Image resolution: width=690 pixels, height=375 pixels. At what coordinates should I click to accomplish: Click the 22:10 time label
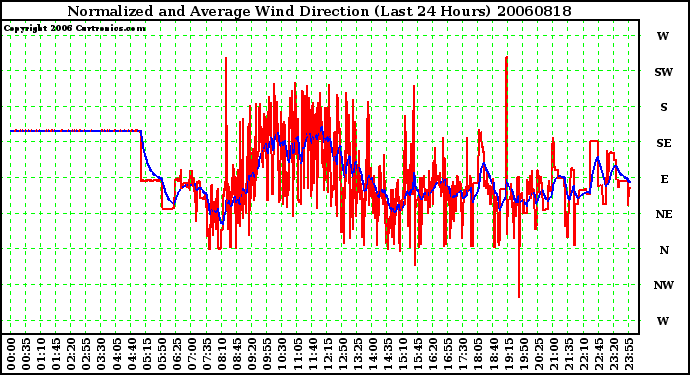tap(584, 354)
